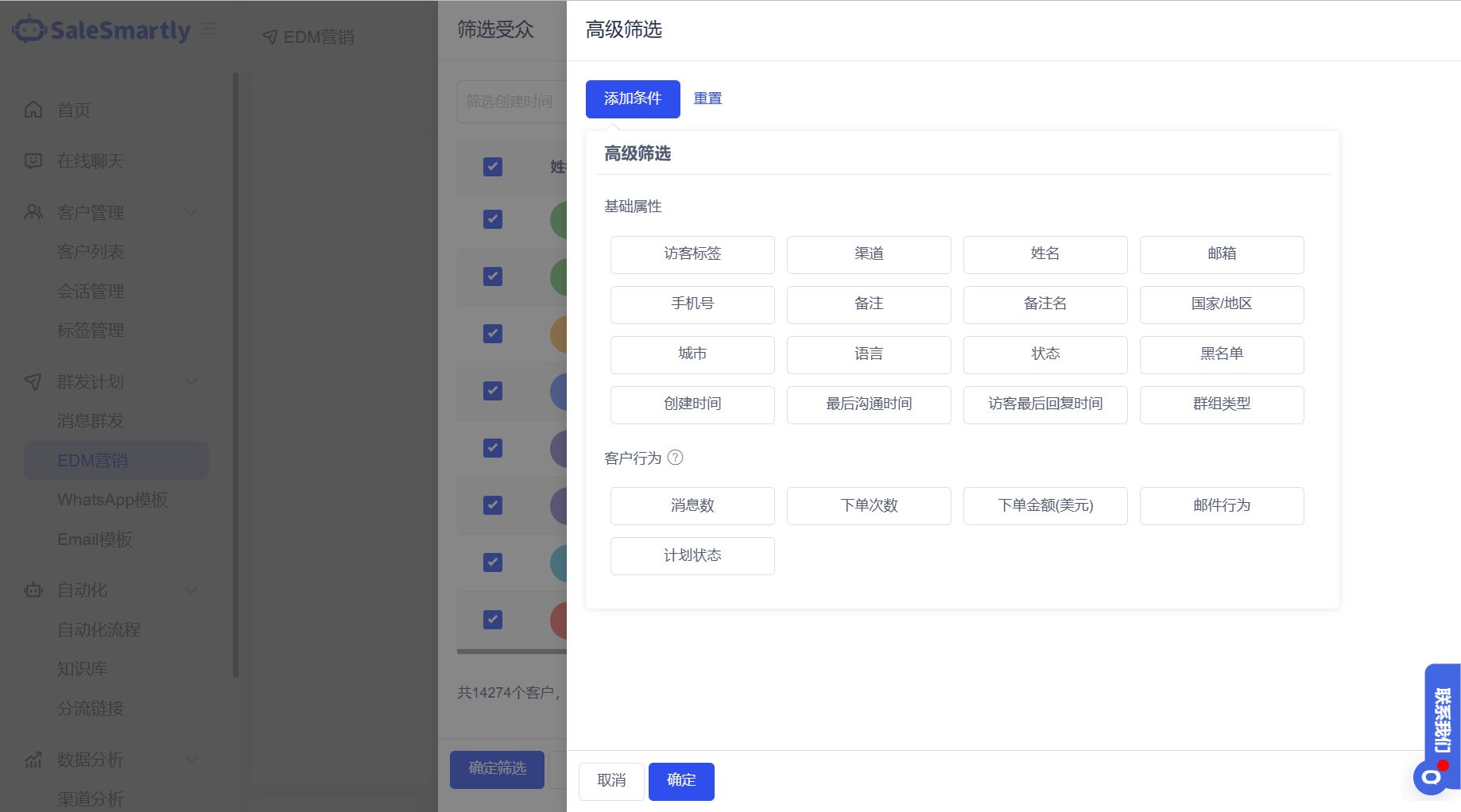This screenshot has width=1461, height=812.
Task: Collapse the 客户管理 menu chevron
Action: 191,212
